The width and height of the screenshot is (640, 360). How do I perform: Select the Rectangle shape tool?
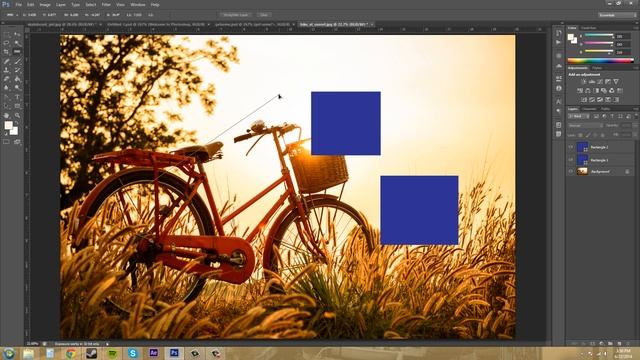click(x=17, y=106)
